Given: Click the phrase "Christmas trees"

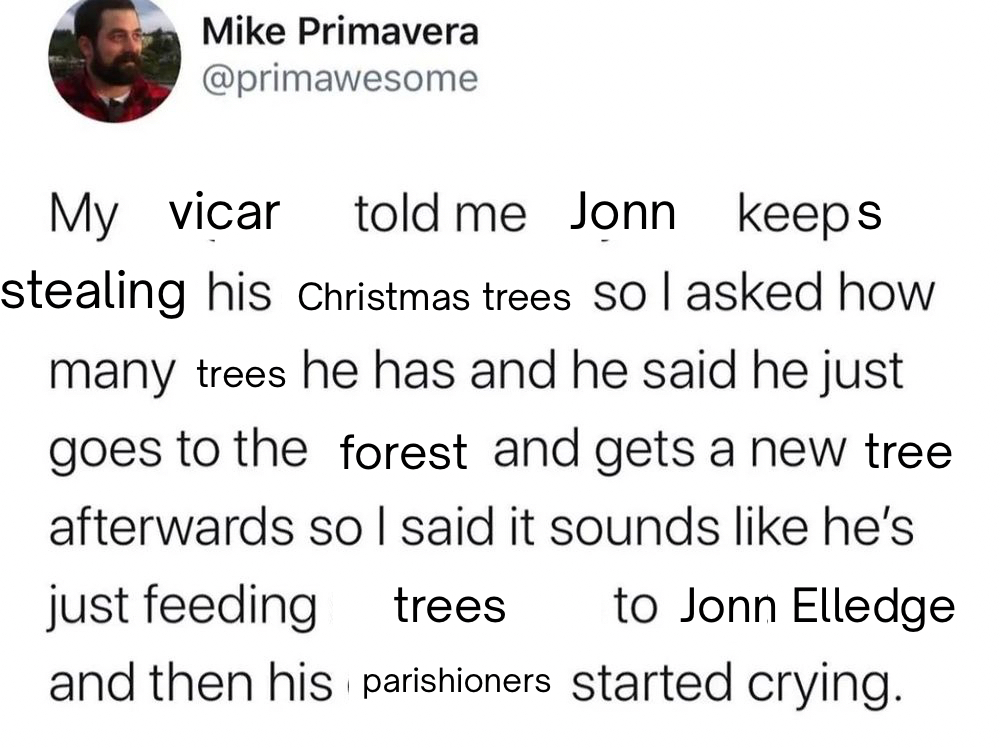Looking at the screenshot, I should coord(434,297).
